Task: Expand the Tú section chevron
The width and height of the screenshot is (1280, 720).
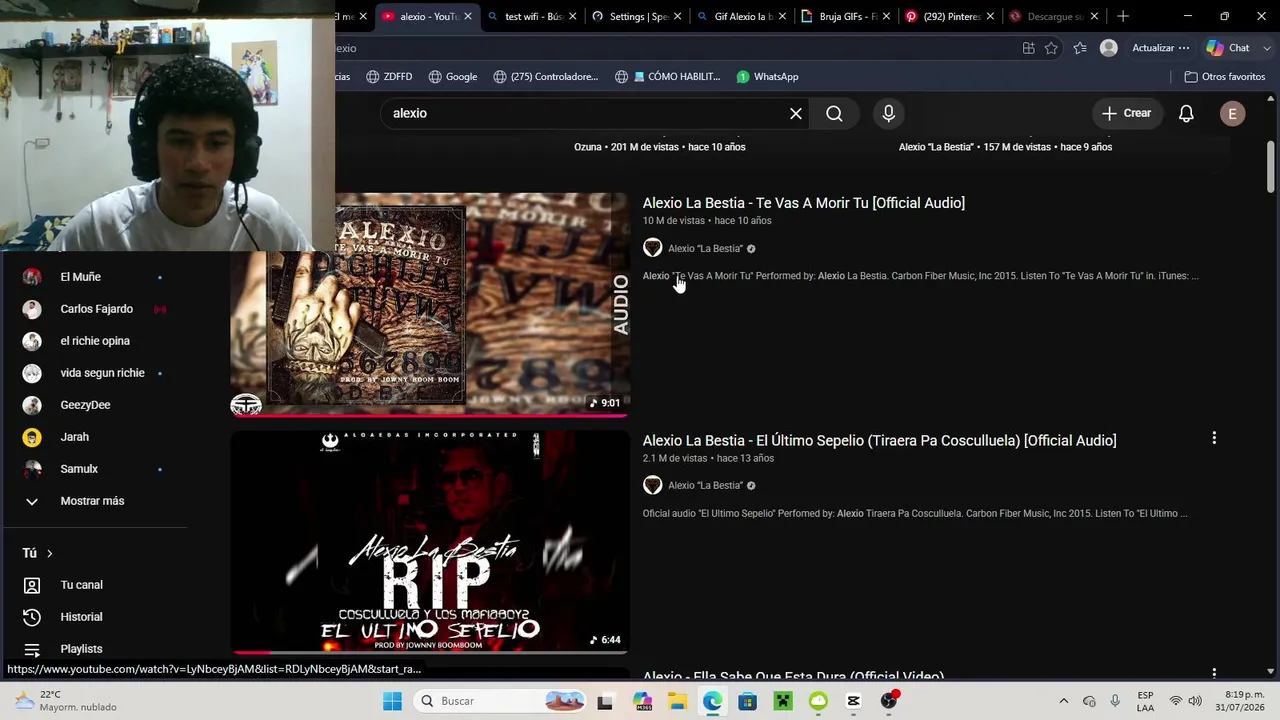Action: click(x=49, y=553)
